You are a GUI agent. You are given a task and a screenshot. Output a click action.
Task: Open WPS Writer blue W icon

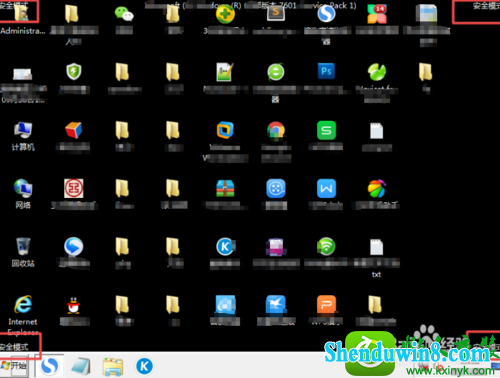[326, 188]
